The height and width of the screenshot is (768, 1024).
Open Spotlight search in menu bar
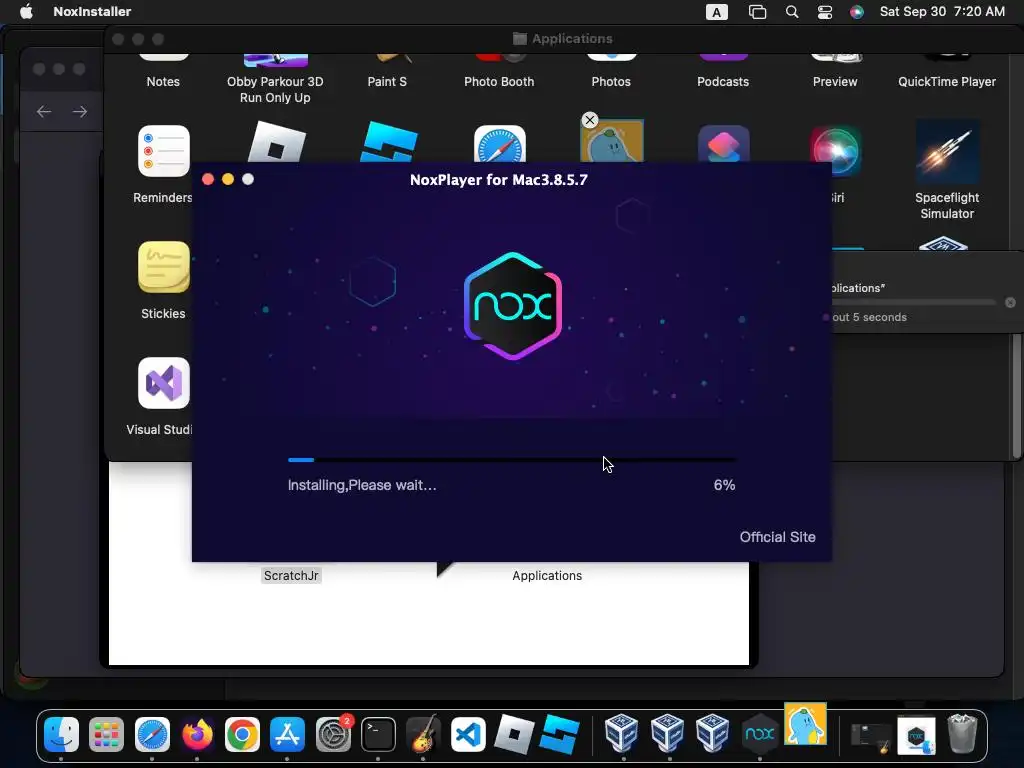(x=792, y=12)
